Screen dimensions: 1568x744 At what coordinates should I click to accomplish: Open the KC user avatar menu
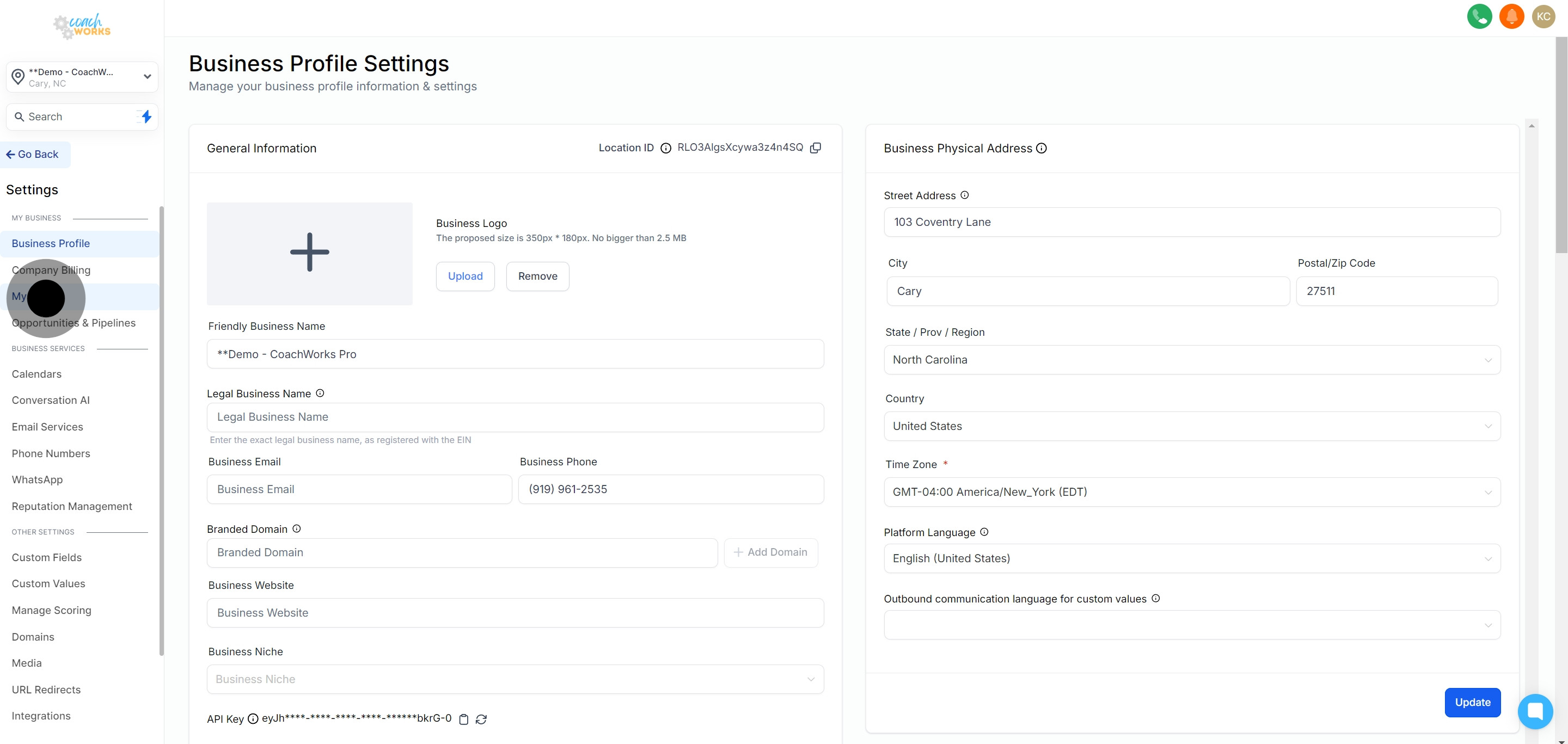pos(1543,16)
